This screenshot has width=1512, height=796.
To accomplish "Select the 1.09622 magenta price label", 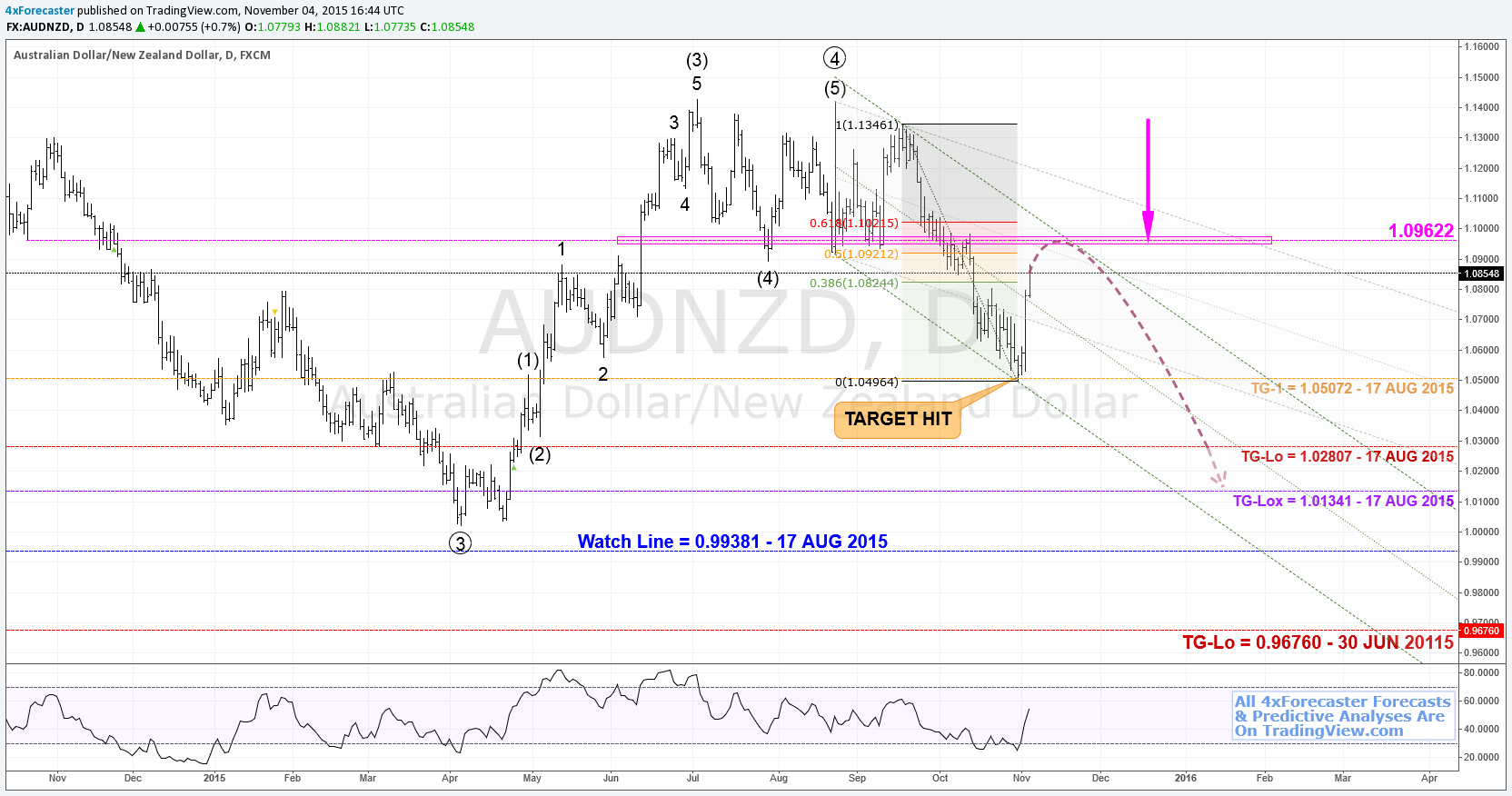I will (x=1421, y=231).
